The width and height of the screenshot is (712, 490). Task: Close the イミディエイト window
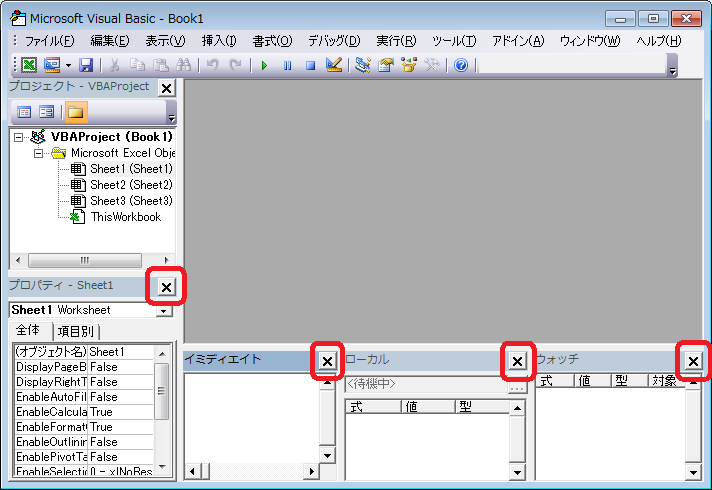pyautogui.click(x=327, y=361)
